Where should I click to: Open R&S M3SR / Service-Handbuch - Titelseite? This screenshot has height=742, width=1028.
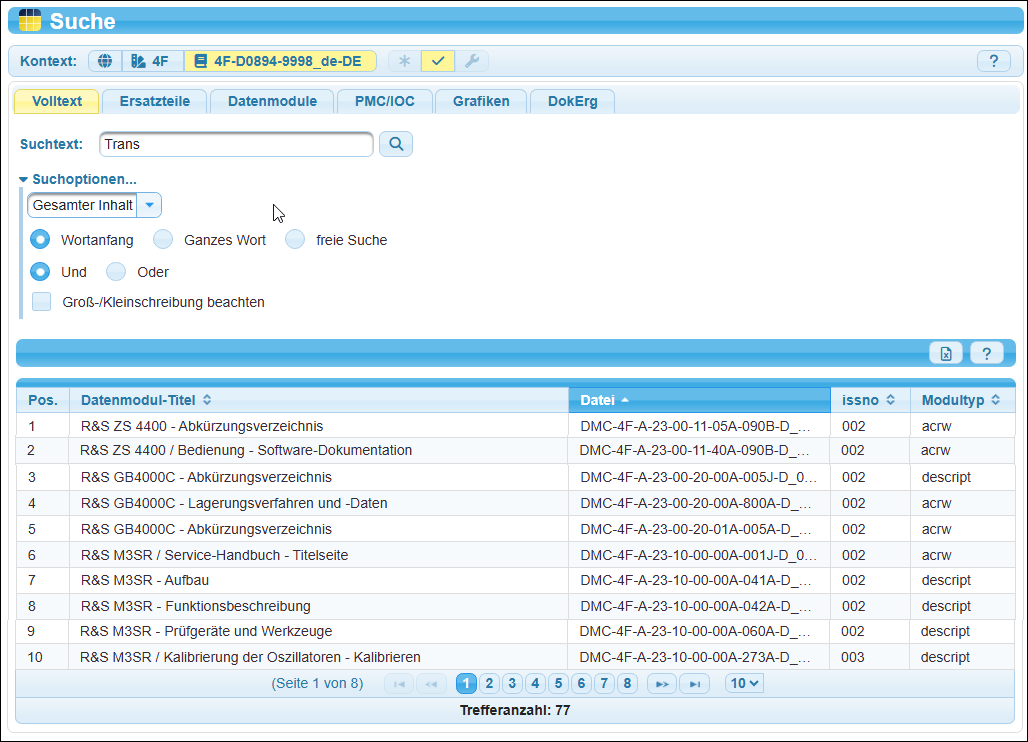pos(515,555)
